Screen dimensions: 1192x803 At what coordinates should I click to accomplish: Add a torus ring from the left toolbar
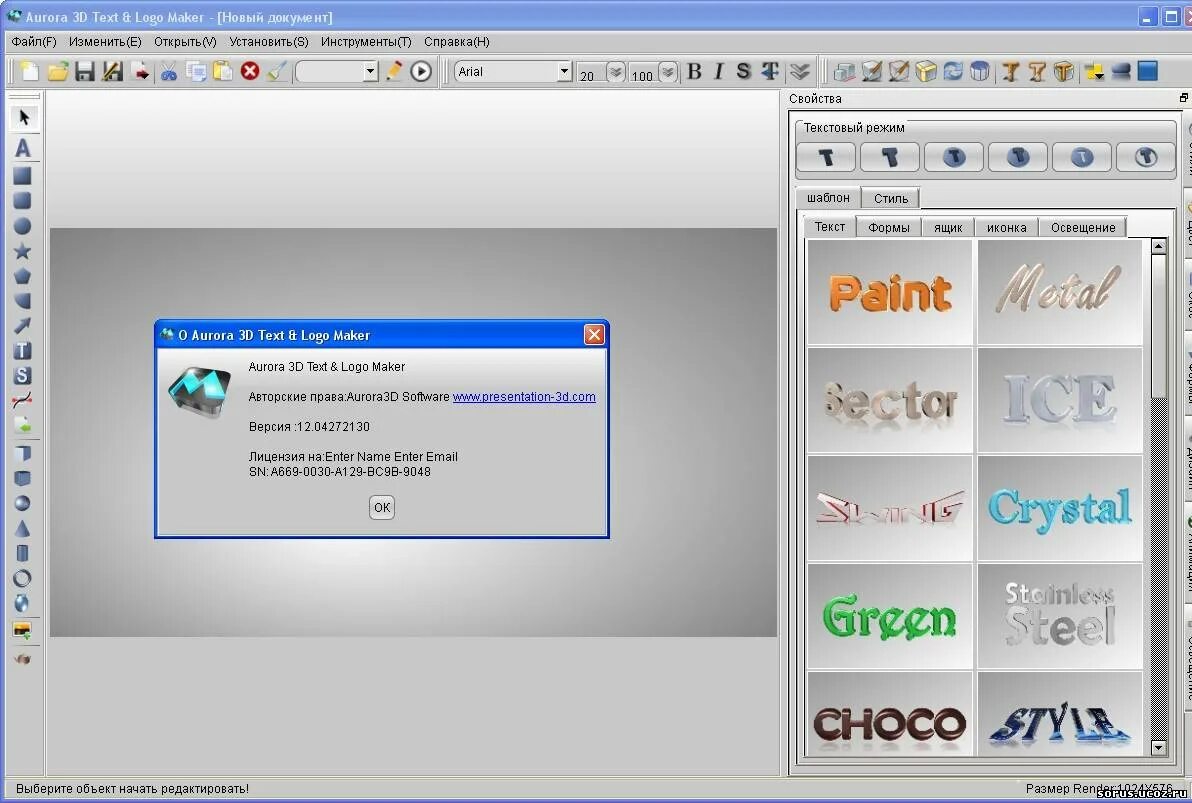tap(23, 578)
